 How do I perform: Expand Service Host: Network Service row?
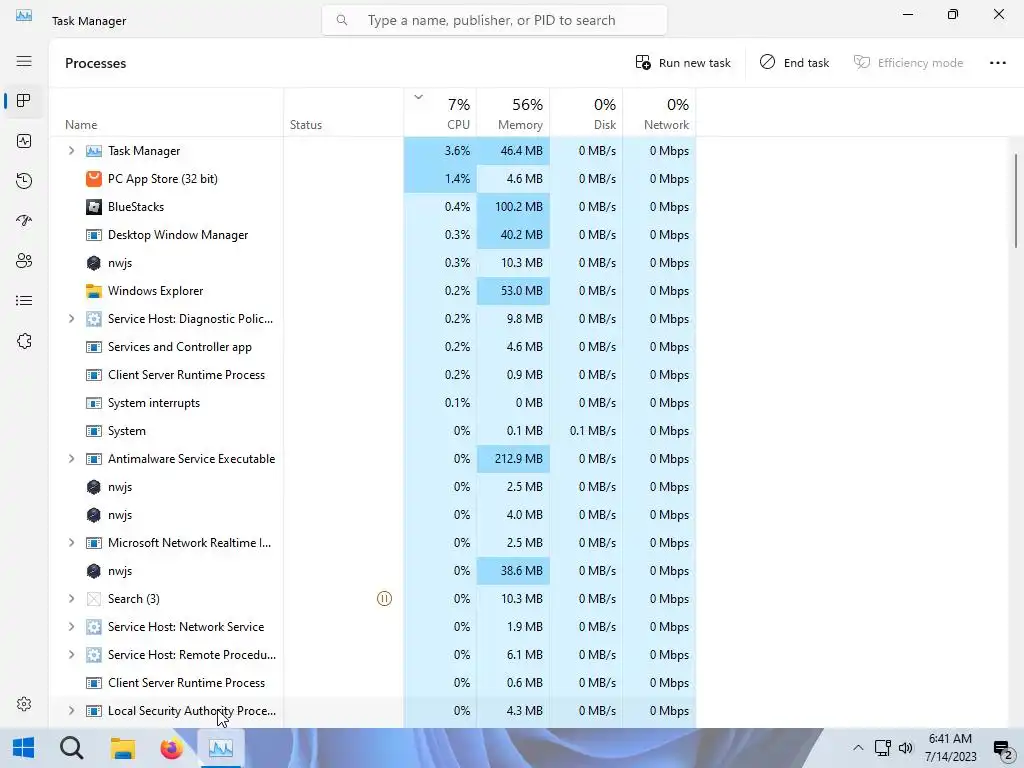pyautogui.click(x=71, y=626)
